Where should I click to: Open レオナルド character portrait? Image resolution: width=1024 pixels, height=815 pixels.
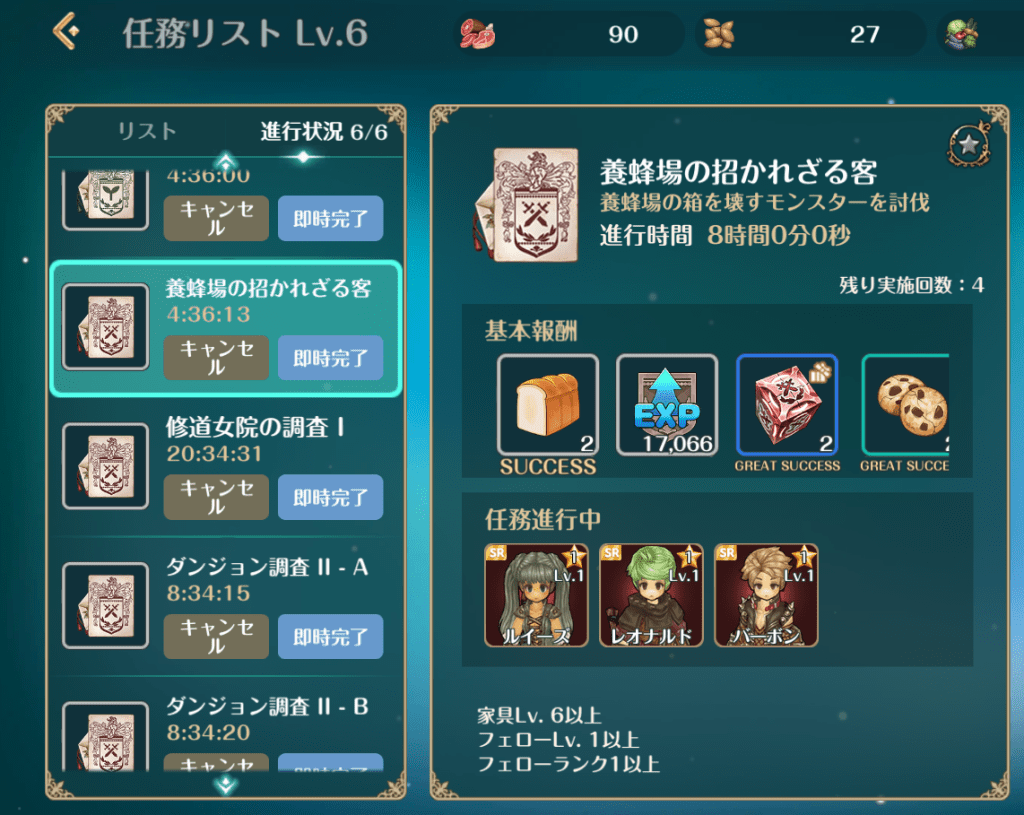tap(651, 595)
